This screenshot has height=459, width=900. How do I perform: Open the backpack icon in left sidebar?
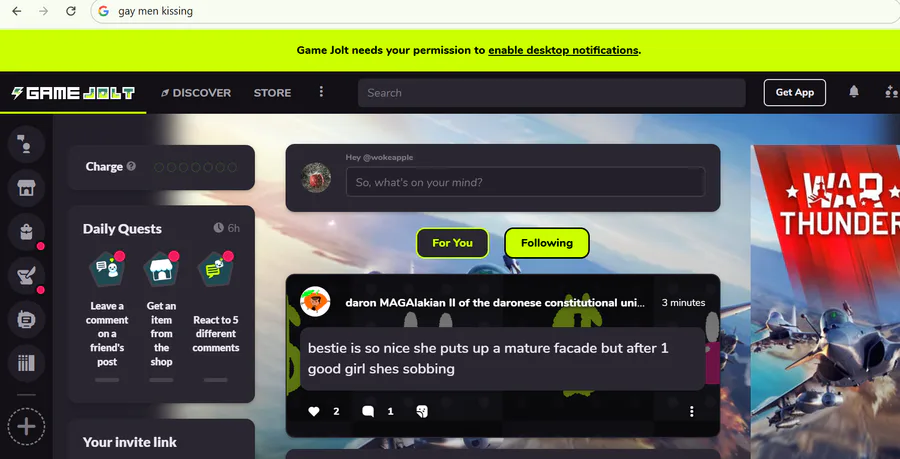[x=26, y=232]
